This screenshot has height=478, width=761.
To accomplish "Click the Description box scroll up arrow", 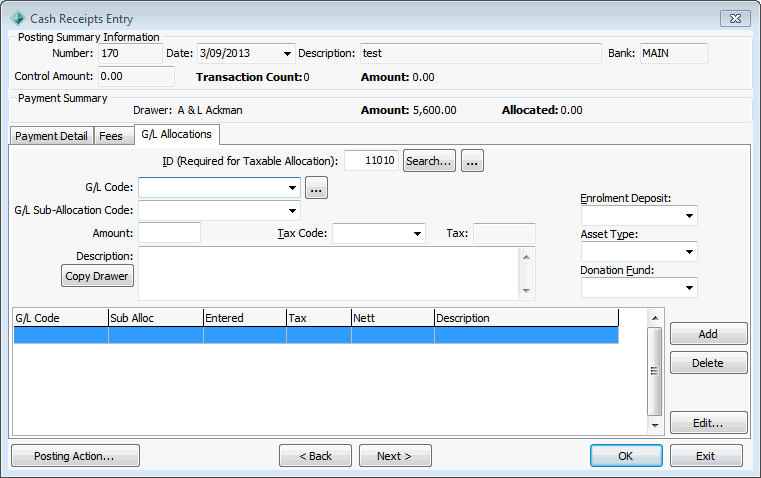I will (526, 257).
